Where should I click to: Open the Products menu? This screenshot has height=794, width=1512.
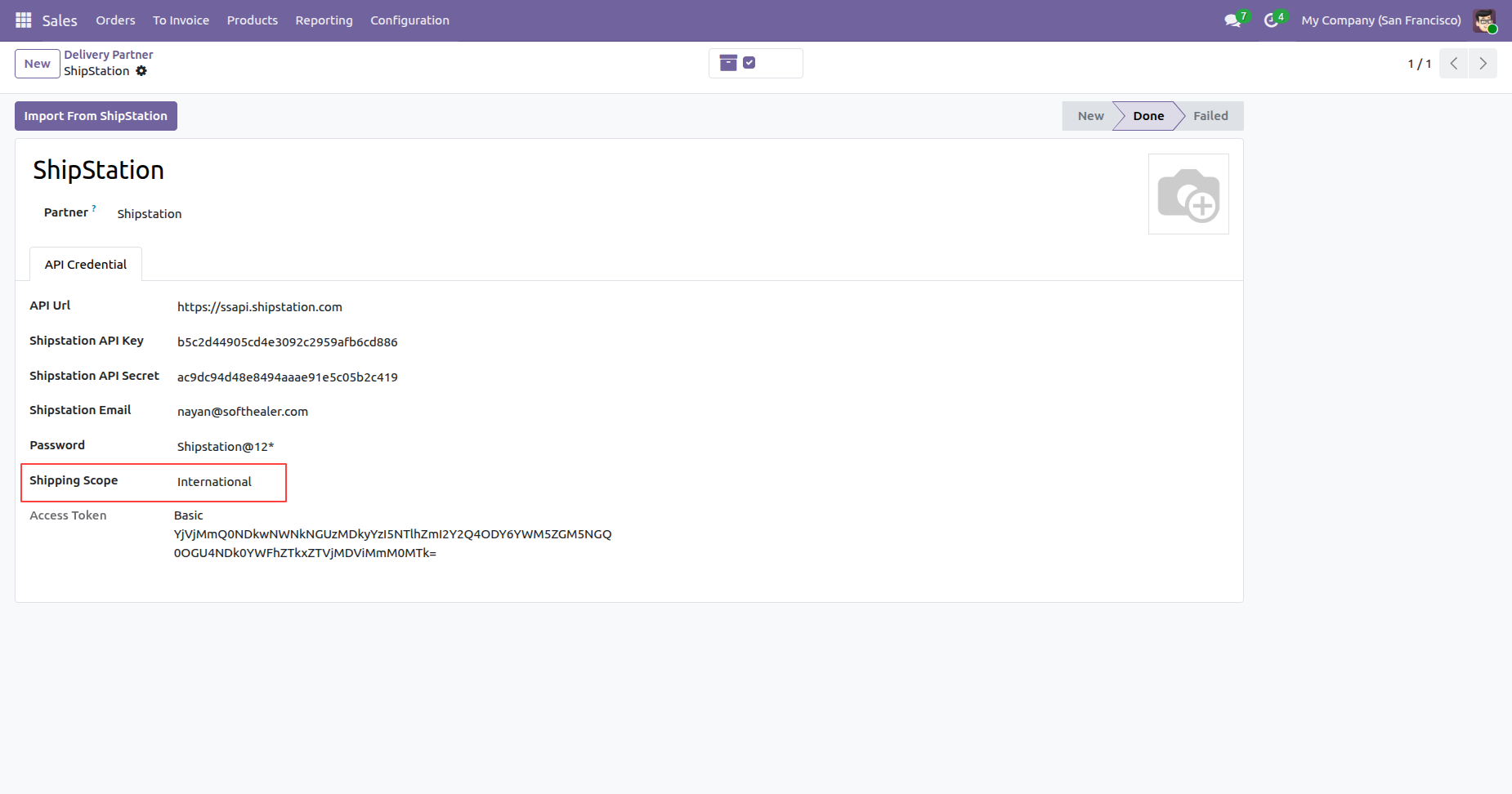(x=253, y=20)
